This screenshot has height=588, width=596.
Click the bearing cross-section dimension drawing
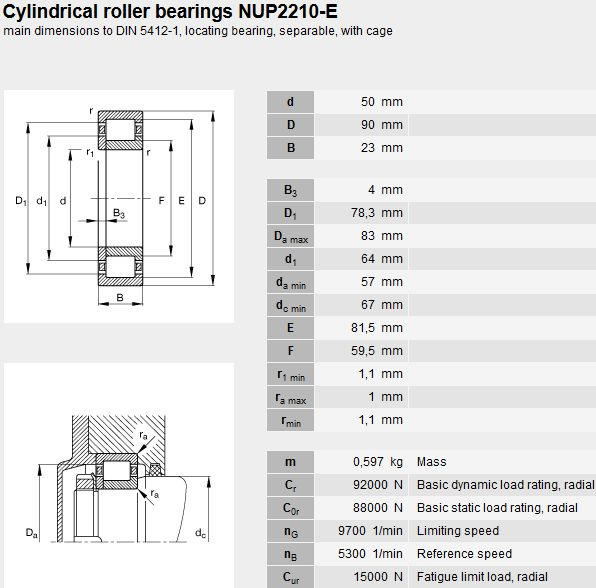[x=119, y=206]
